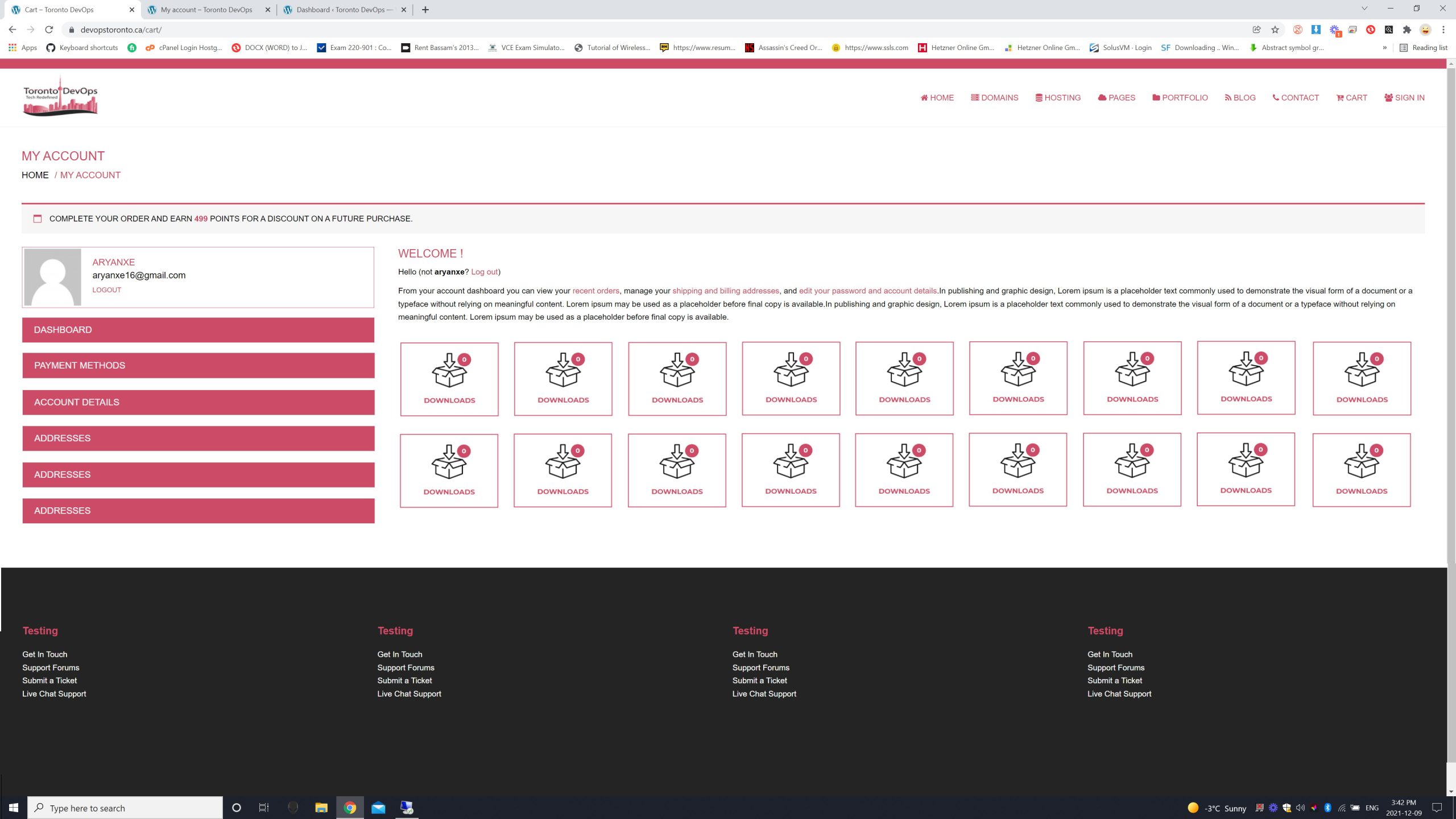Open Chrome extensions puzzle icon
This screenshot has width=1456, height=819.
click(x=1407, y=30)
